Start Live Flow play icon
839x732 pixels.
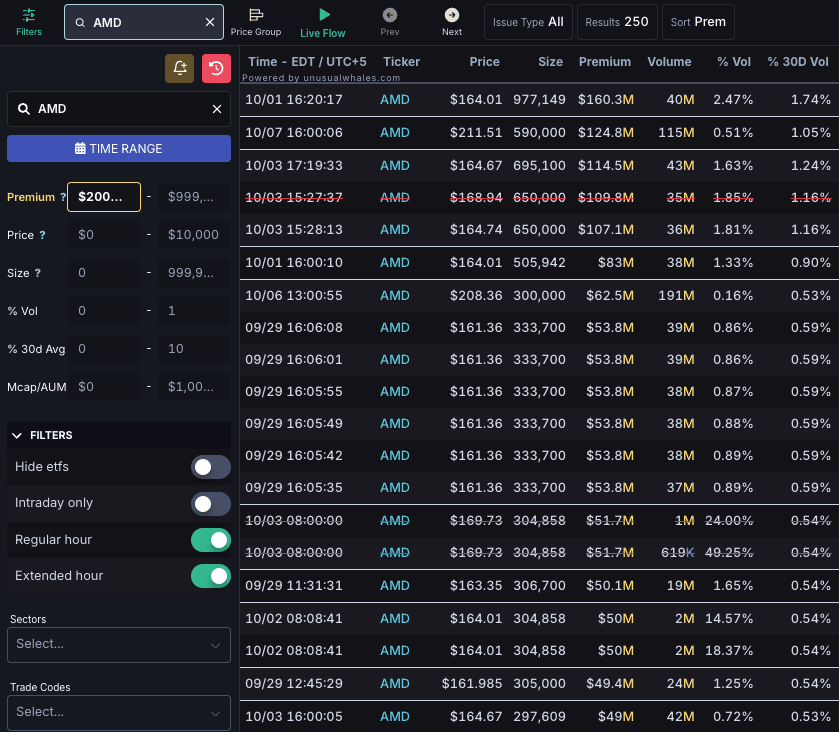pyautogui.click(x=324, y=15)
